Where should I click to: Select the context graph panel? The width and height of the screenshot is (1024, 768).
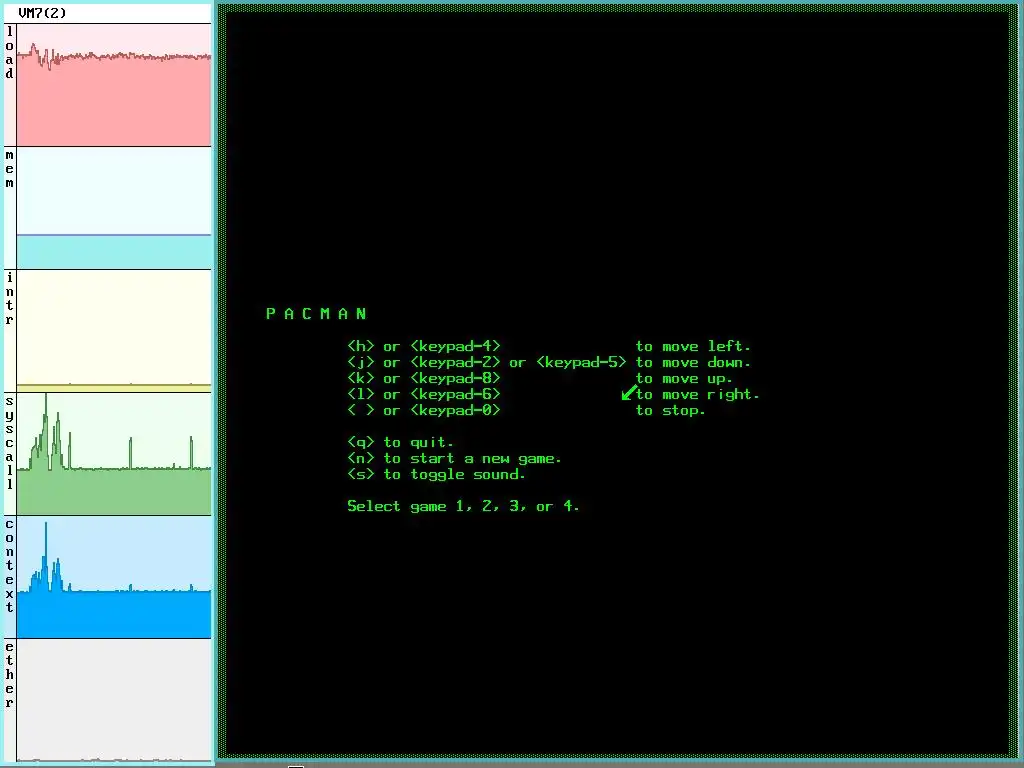(x=114, y=577)
